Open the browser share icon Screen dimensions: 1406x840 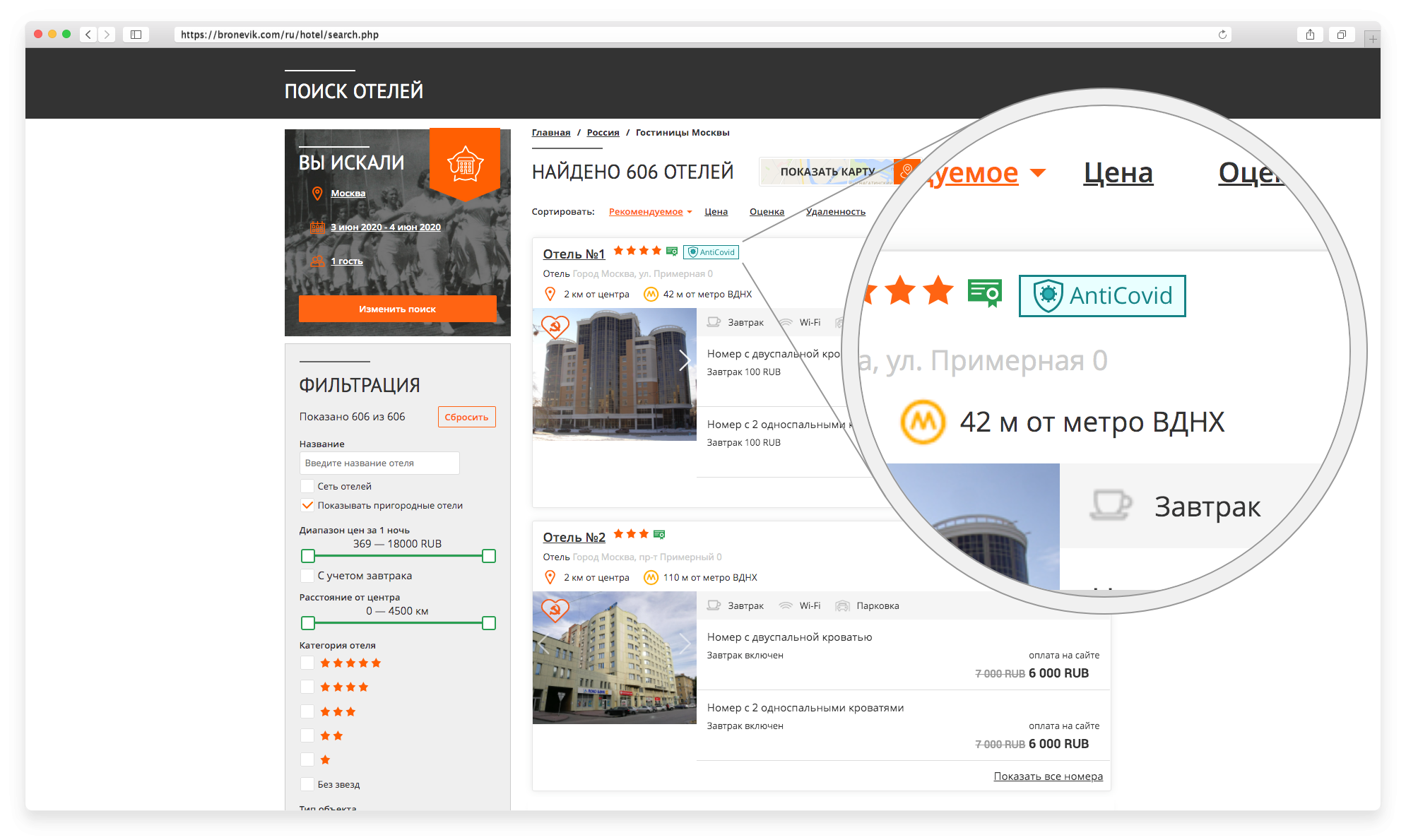point(1310,35)
